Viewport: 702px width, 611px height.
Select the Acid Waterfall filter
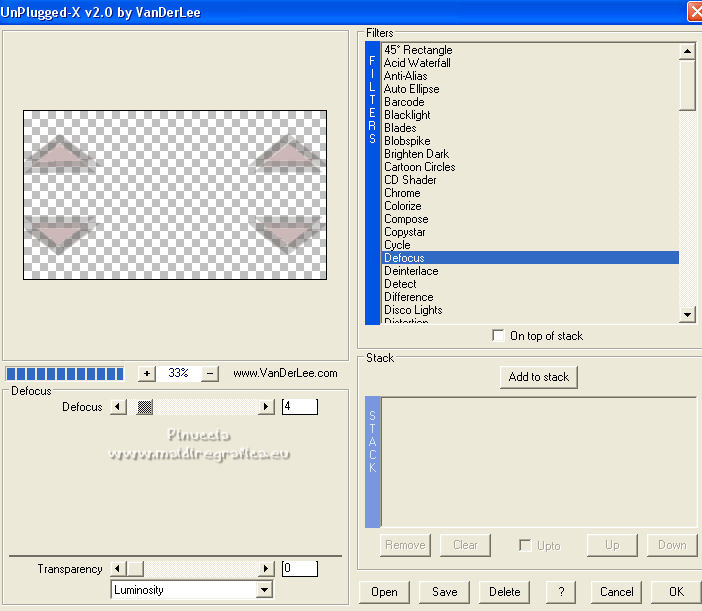point(531,63)
